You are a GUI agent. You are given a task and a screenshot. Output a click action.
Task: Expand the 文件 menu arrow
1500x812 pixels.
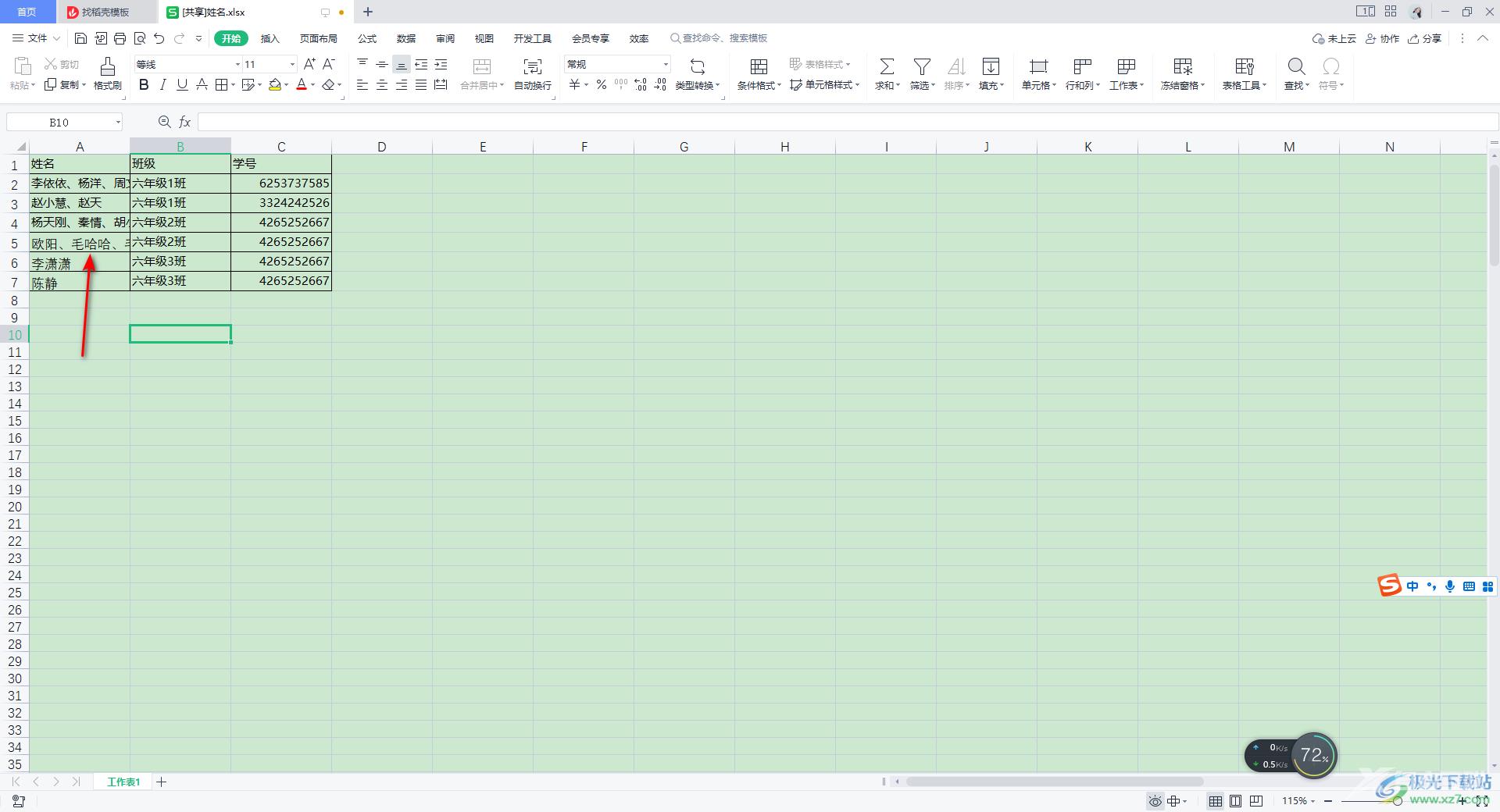pyautogui.click(x=56, y=38)
